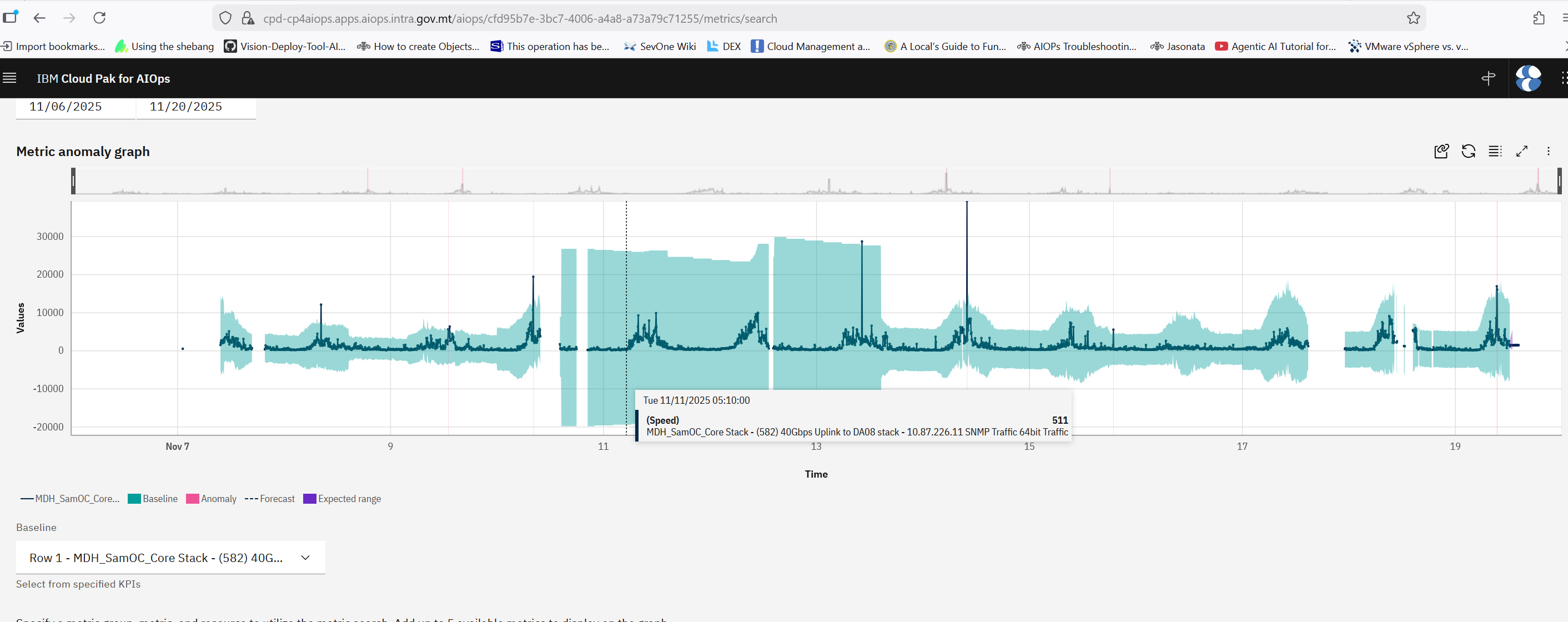Click the browser address bar URL
The height and width of the screenshot is (622, 1568).
pyautogui.click(x=520, y=18)
